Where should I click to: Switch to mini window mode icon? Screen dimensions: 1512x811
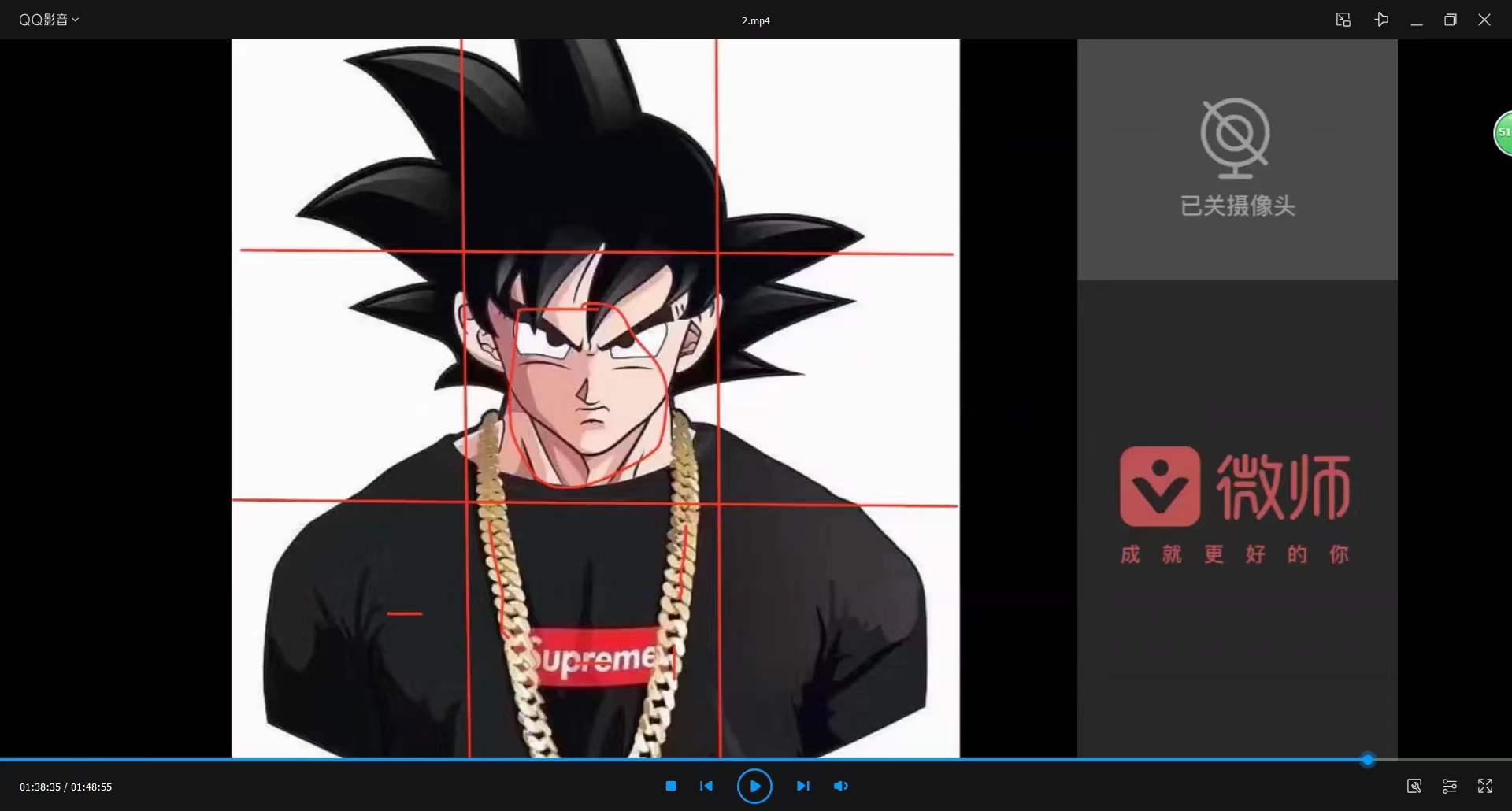coord(1343,20)
